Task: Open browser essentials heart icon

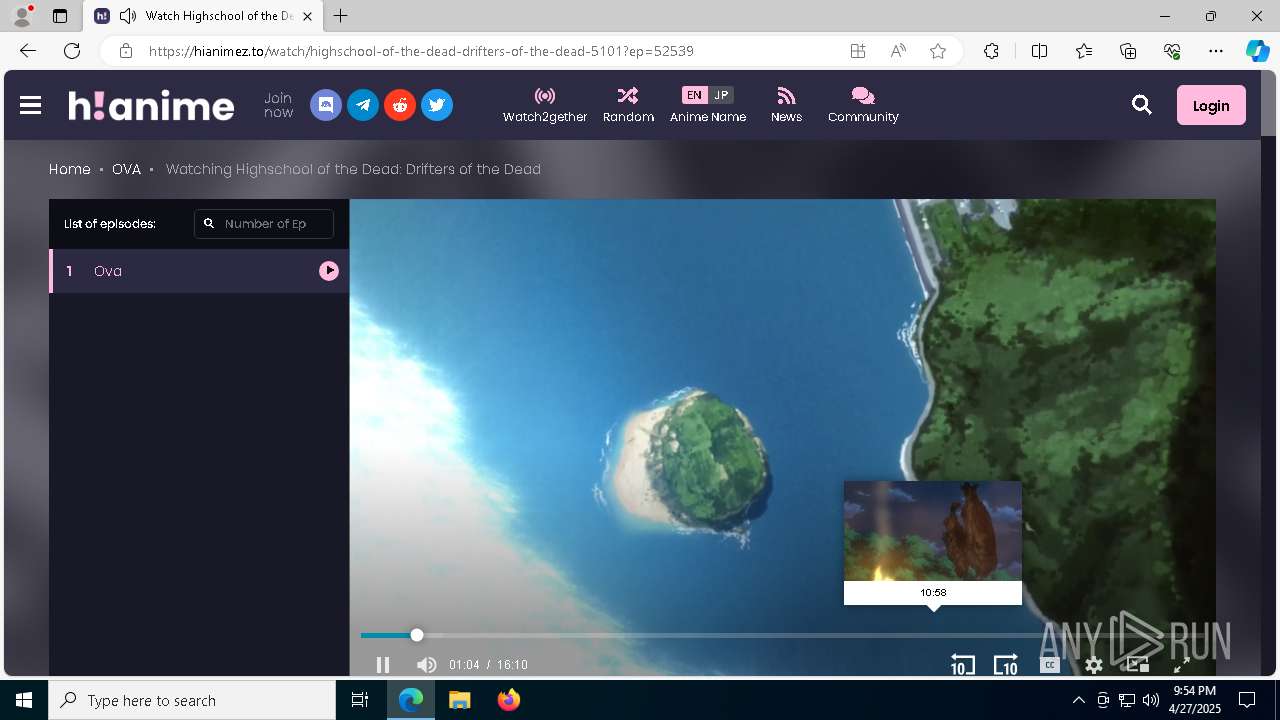Action: click(x=1172, y=51)
